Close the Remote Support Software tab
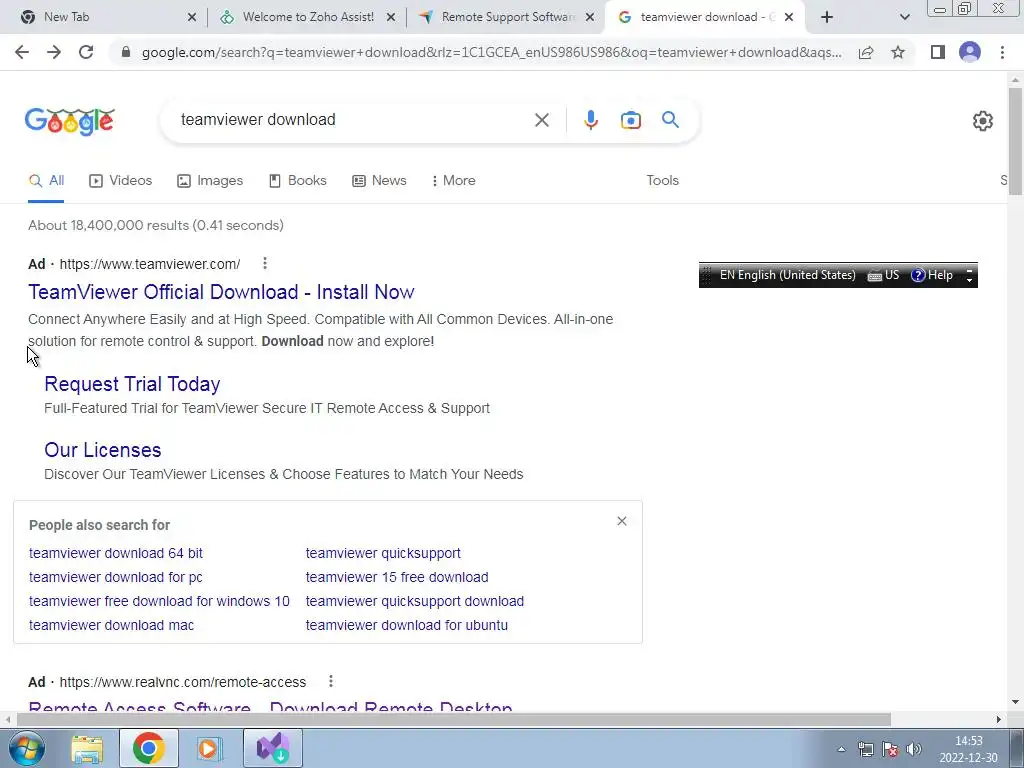Viewport: 1024px width, 768px height. click(x=590, y=18)
